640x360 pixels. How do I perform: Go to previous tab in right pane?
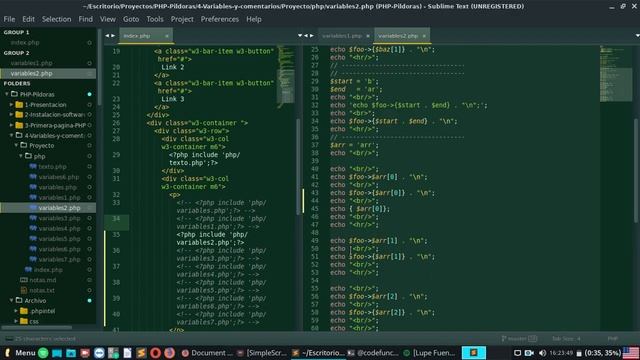coord(306,36)
